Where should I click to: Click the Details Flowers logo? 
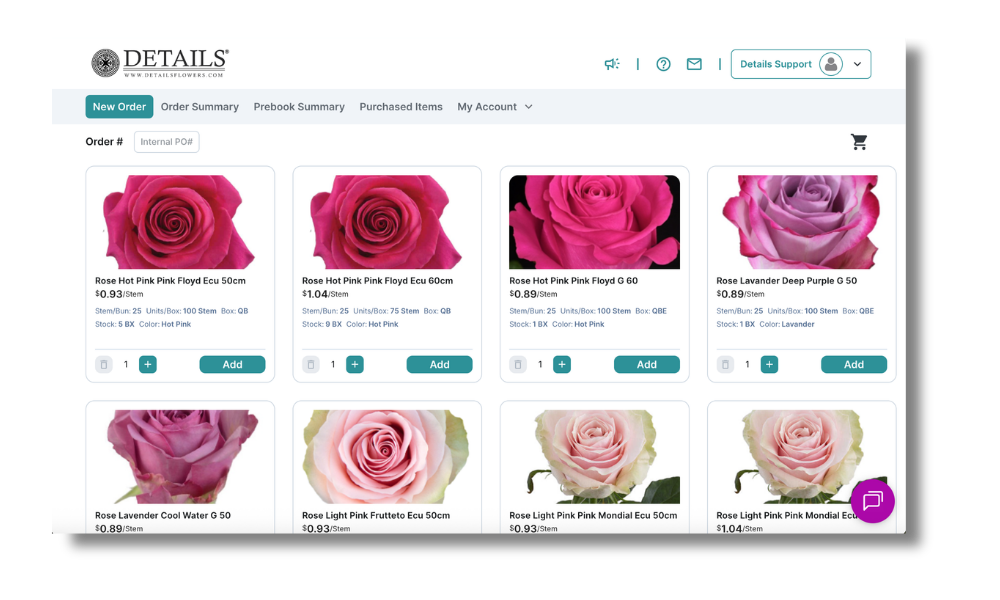[160, 63]
